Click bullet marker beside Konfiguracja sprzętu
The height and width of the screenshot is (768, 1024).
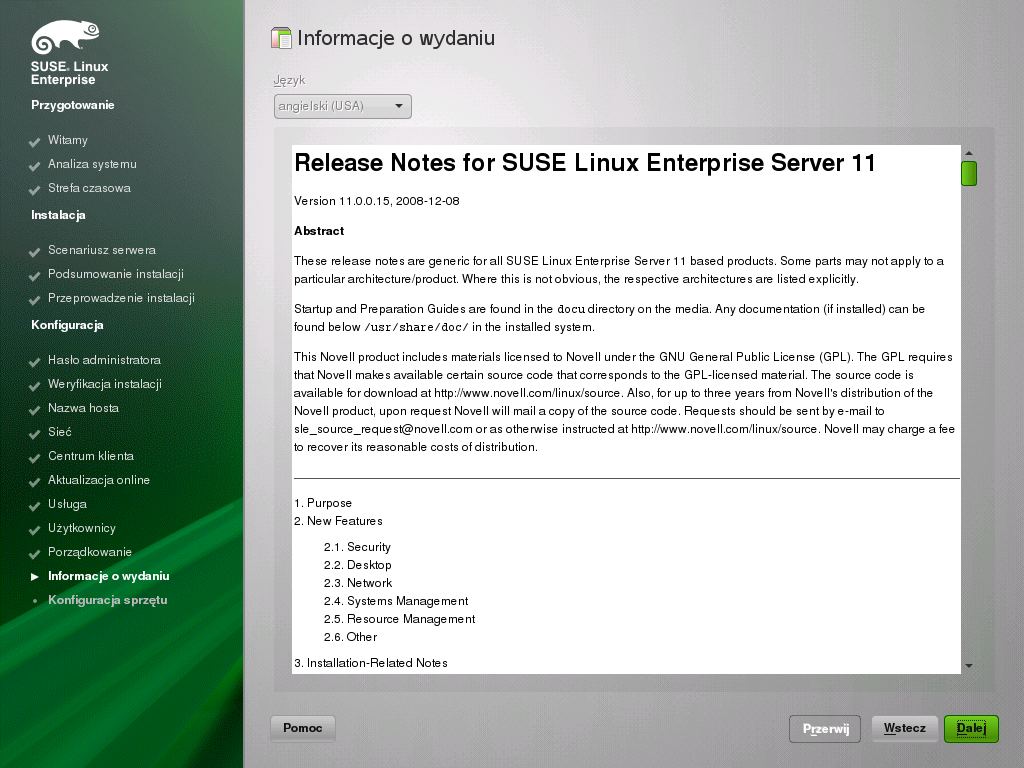[35, 601]
